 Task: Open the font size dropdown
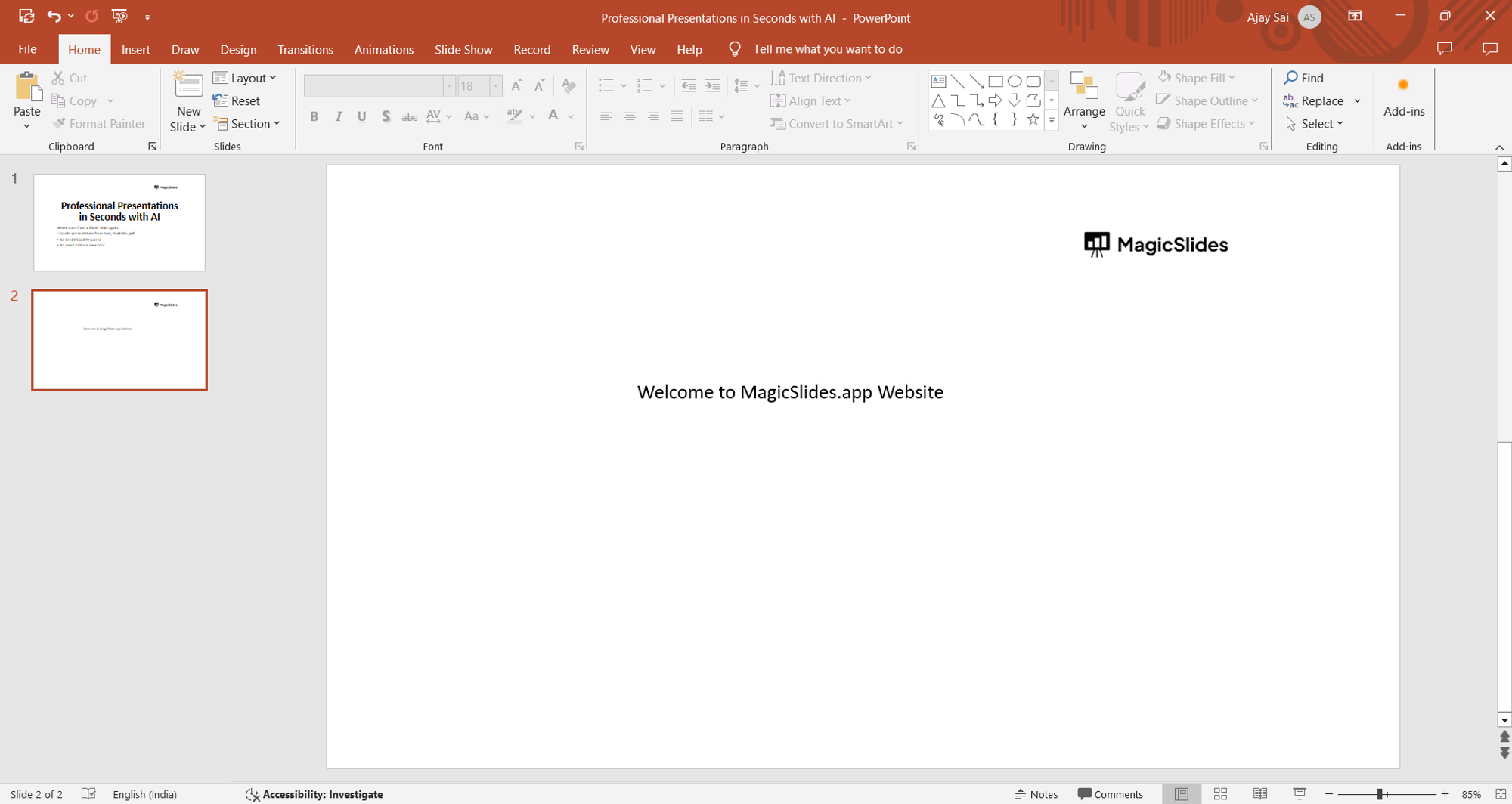click(496, 86)
